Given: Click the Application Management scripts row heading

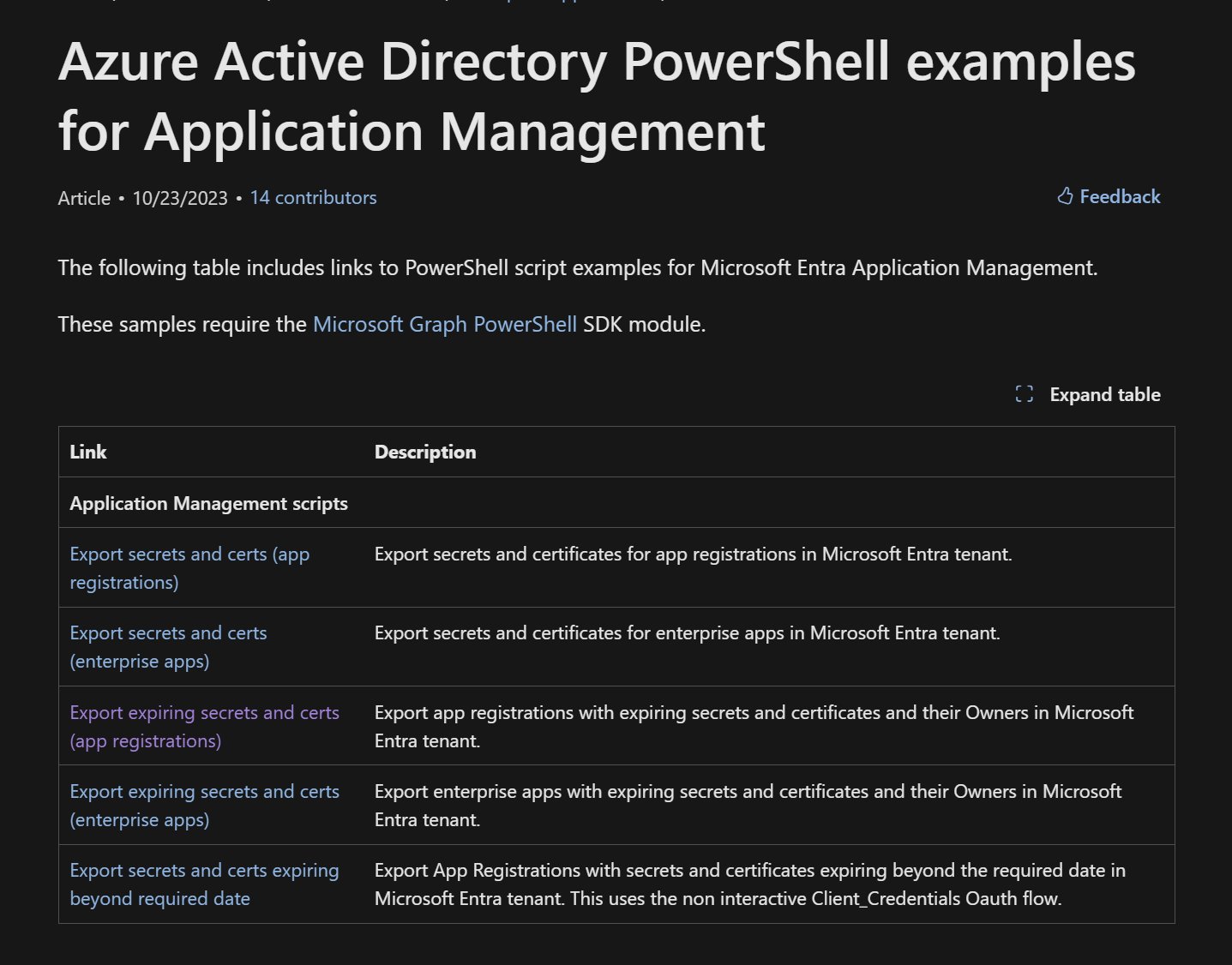Looking at the screenshot, I should (x=208, y=503).
